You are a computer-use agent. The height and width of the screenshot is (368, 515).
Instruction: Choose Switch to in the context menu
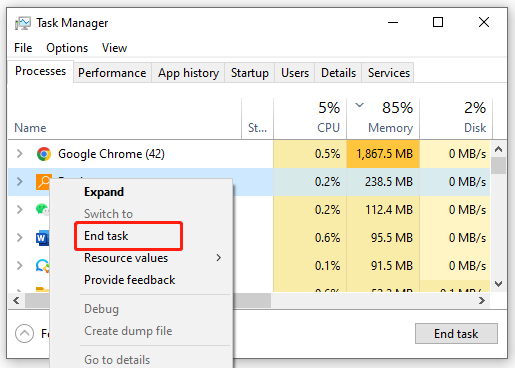tap(108, 214)
